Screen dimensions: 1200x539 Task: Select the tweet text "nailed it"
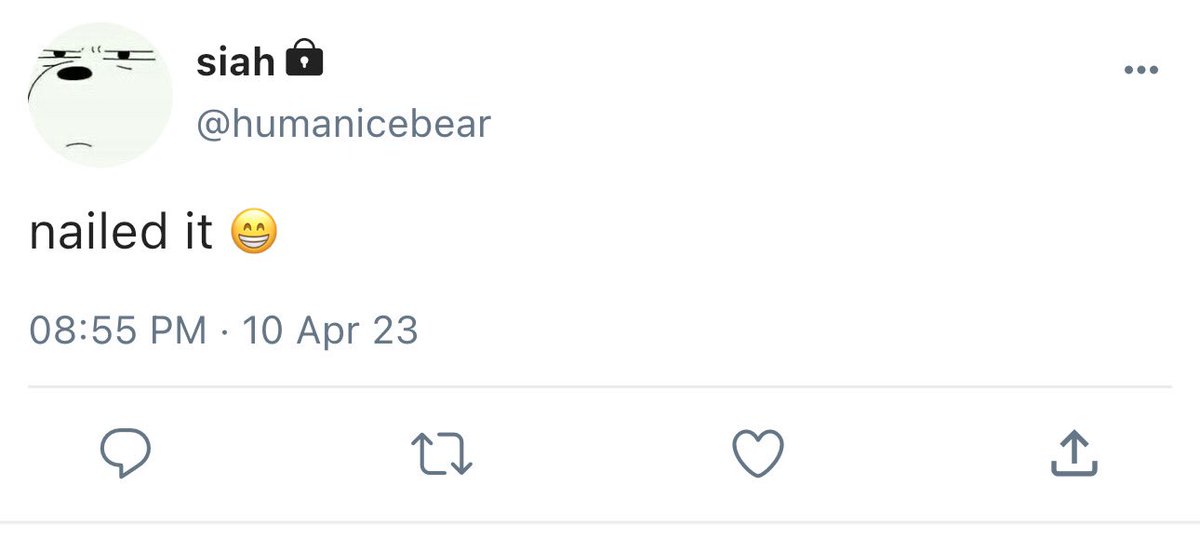(121, 232)
